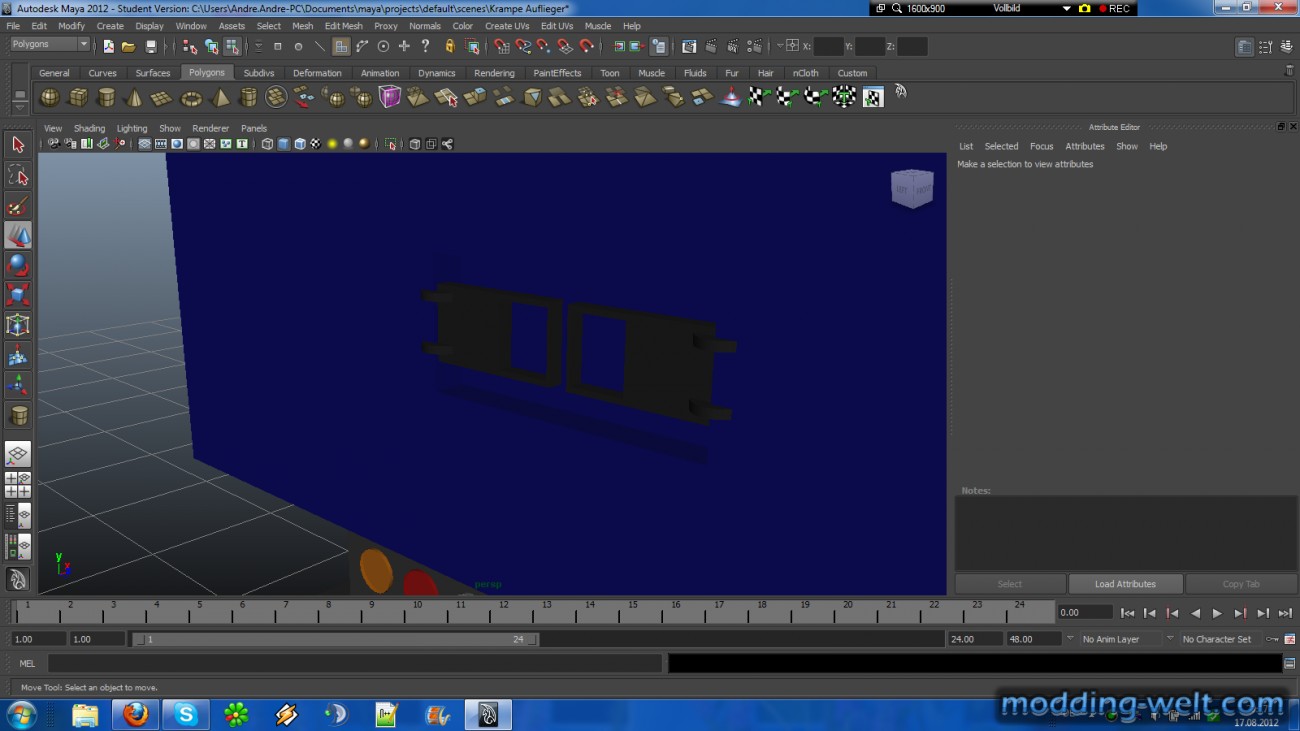The height and width of the screenshot is (731, 1300).
Task: Click the New Scene icon
Action: tap(108, 46)
